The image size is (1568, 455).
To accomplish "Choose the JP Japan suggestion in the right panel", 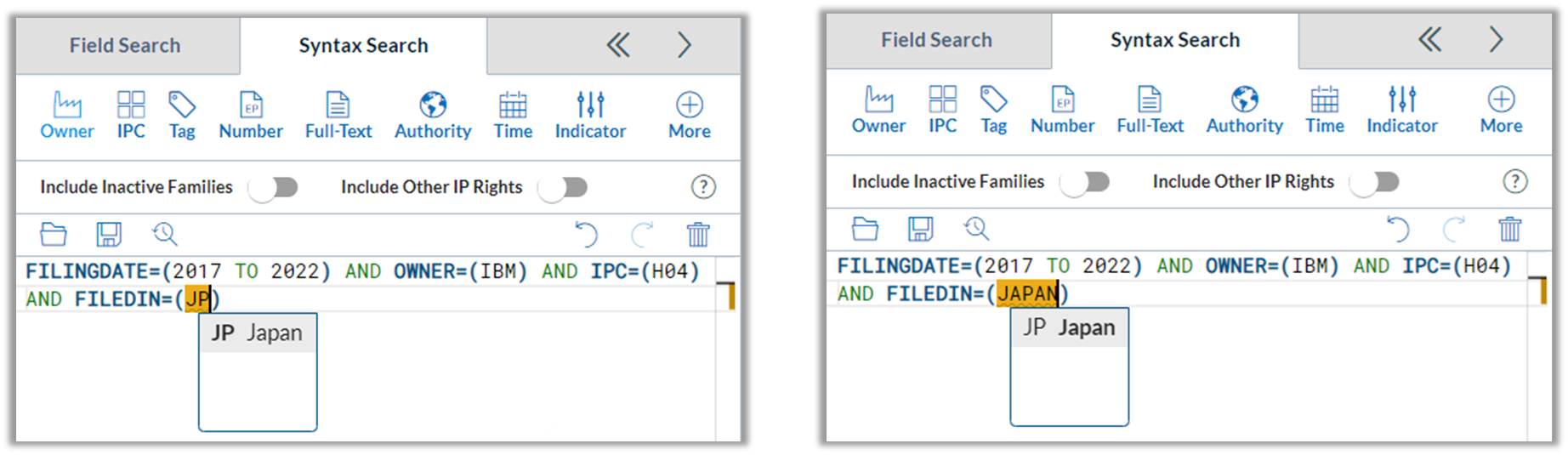I will 1069,327.
